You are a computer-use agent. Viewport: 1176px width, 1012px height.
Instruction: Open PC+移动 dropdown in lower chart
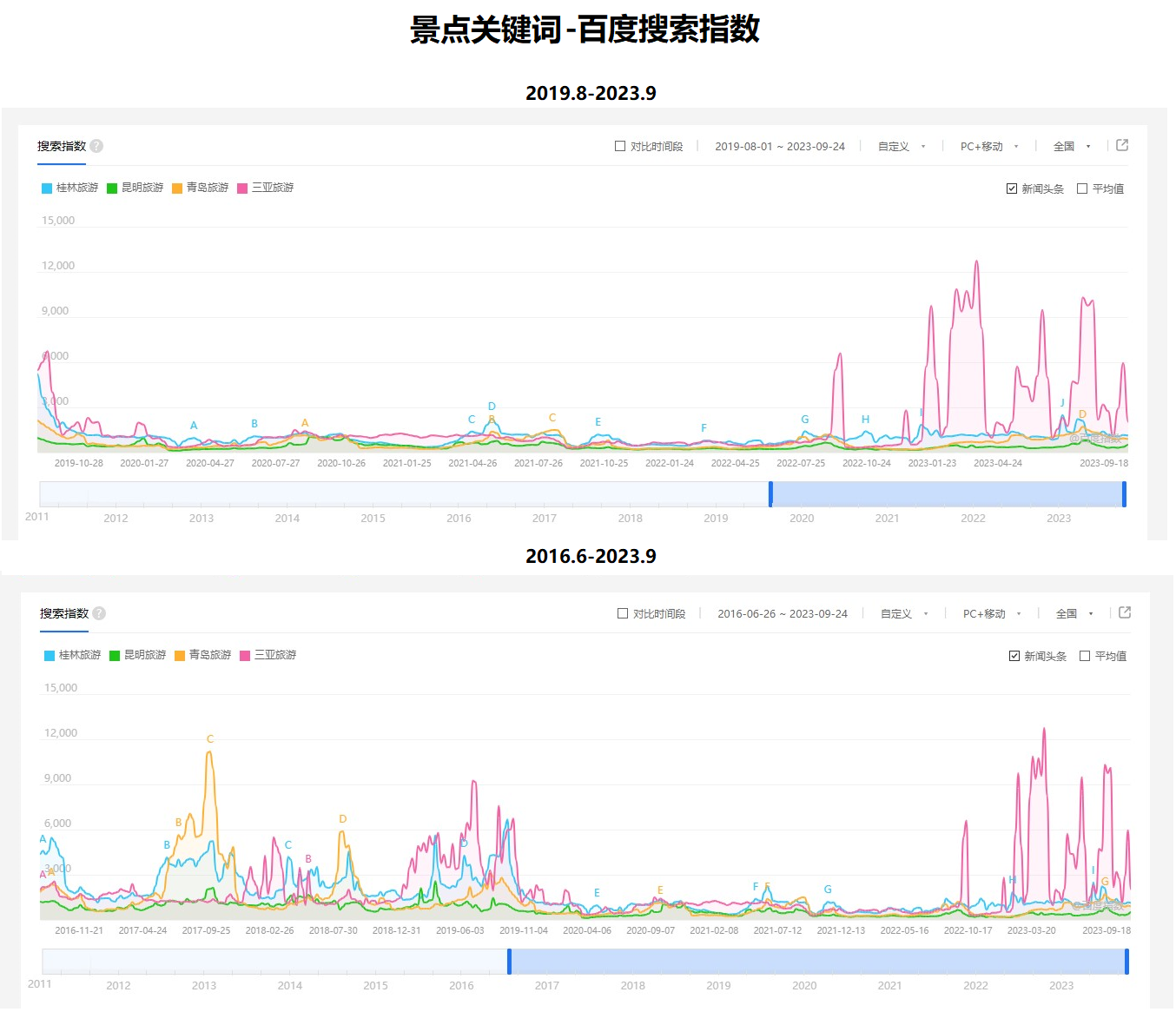992,613
